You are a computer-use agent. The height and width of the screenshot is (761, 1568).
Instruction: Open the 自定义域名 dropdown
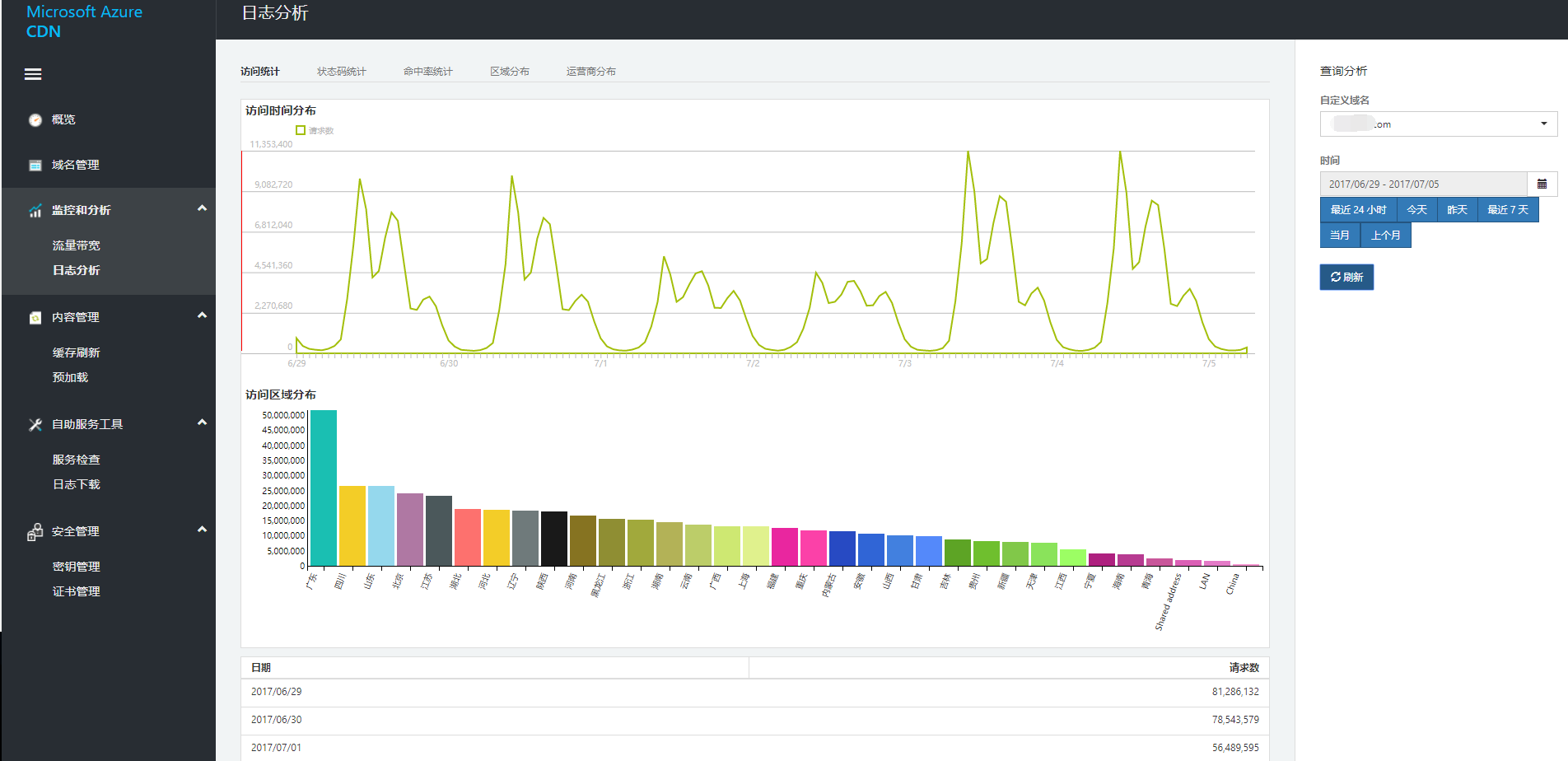pyautogui.click(x=1438, y=124)
